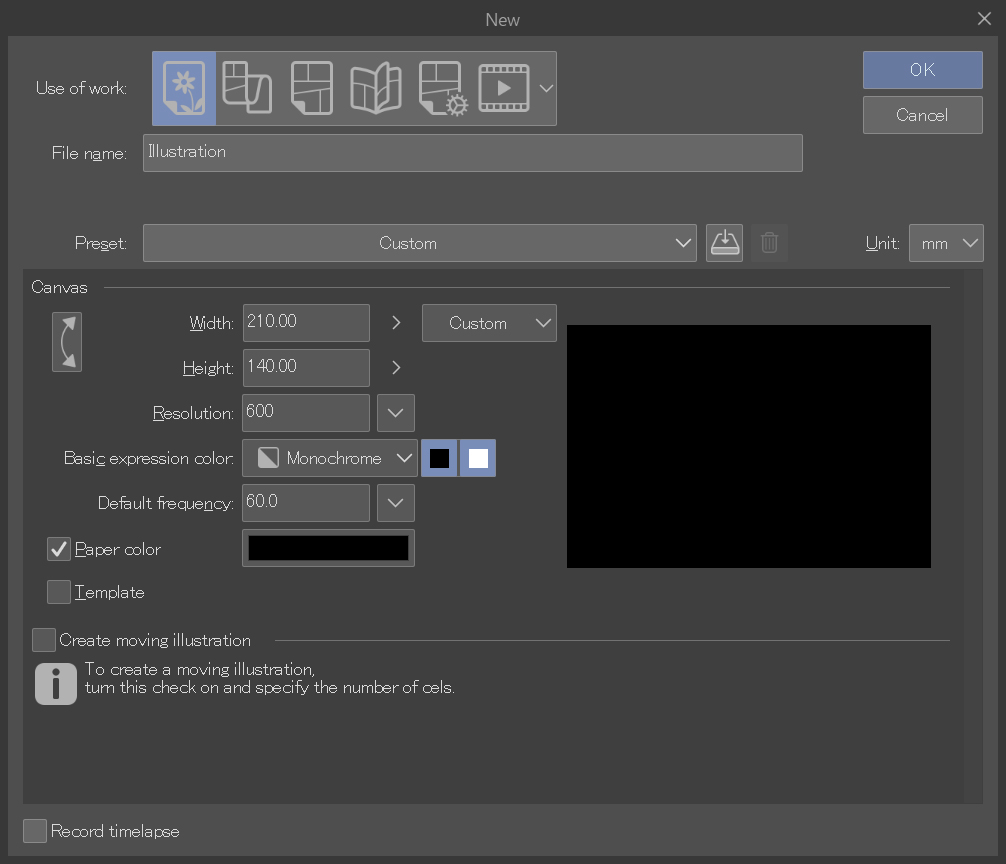Select the custom comic settings gear icon

pos(442,88)
